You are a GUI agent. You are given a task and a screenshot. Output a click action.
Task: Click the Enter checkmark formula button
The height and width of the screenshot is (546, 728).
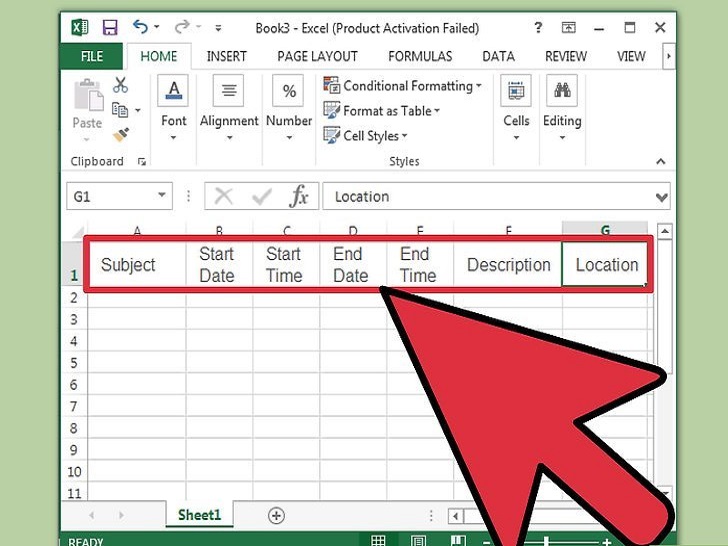pyautogui.click(x=261, y=197)
